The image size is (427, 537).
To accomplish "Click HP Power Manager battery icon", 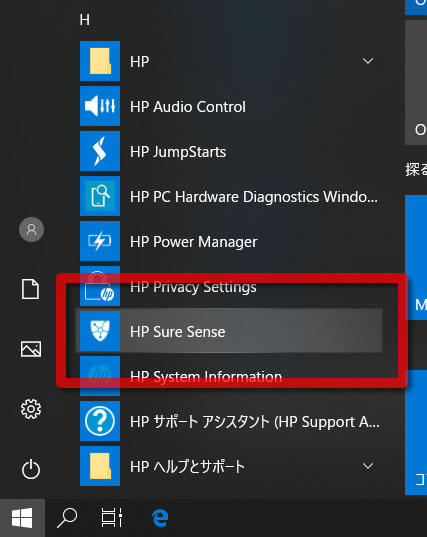I will pos(100,241).
